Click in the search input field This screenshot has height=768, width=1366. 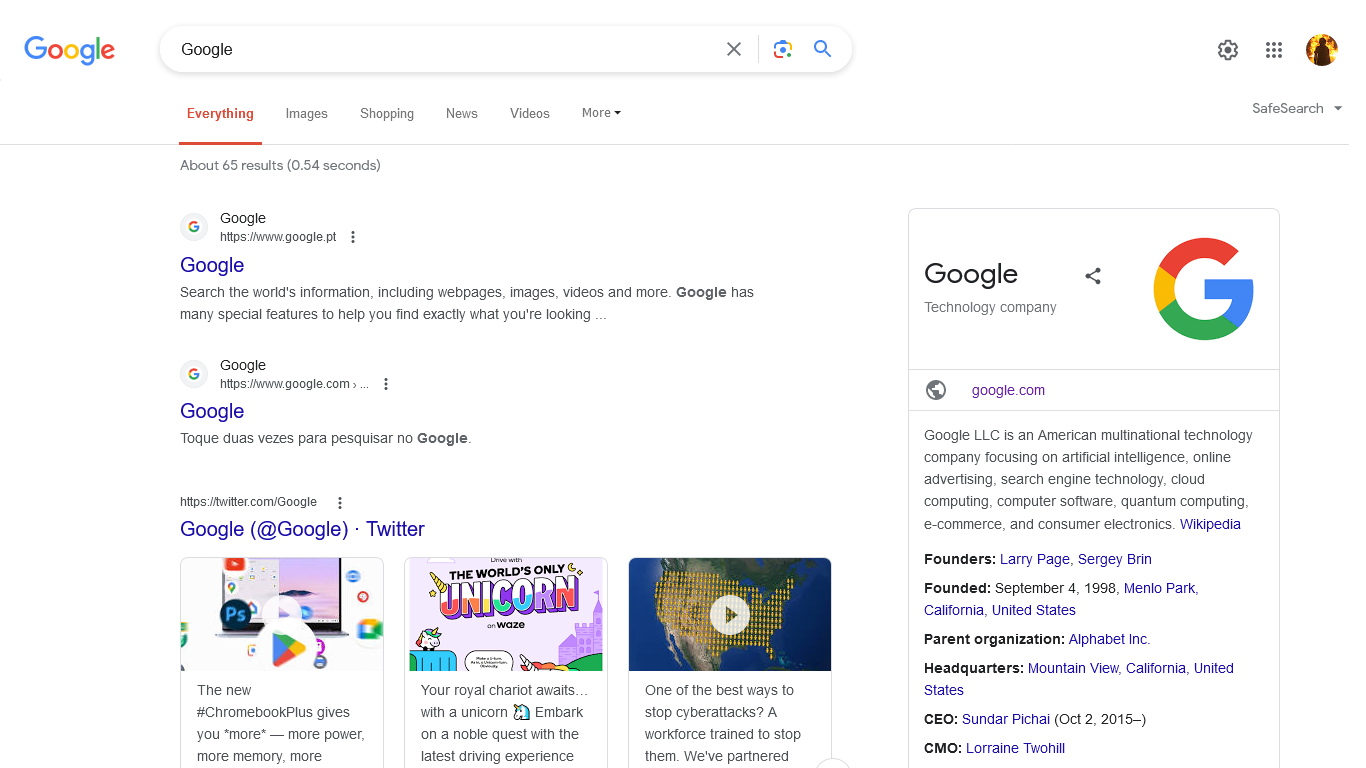[445, 49]
